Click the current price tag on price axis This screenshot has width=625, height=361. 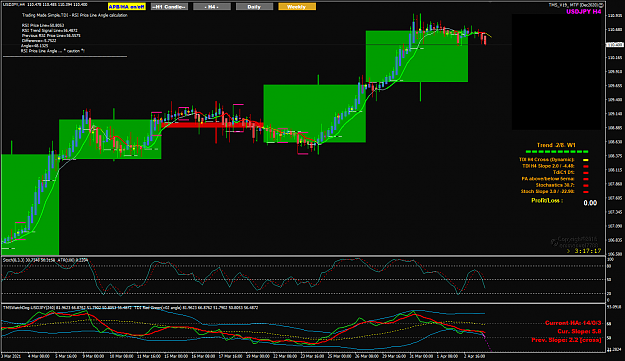click(614, 45)
